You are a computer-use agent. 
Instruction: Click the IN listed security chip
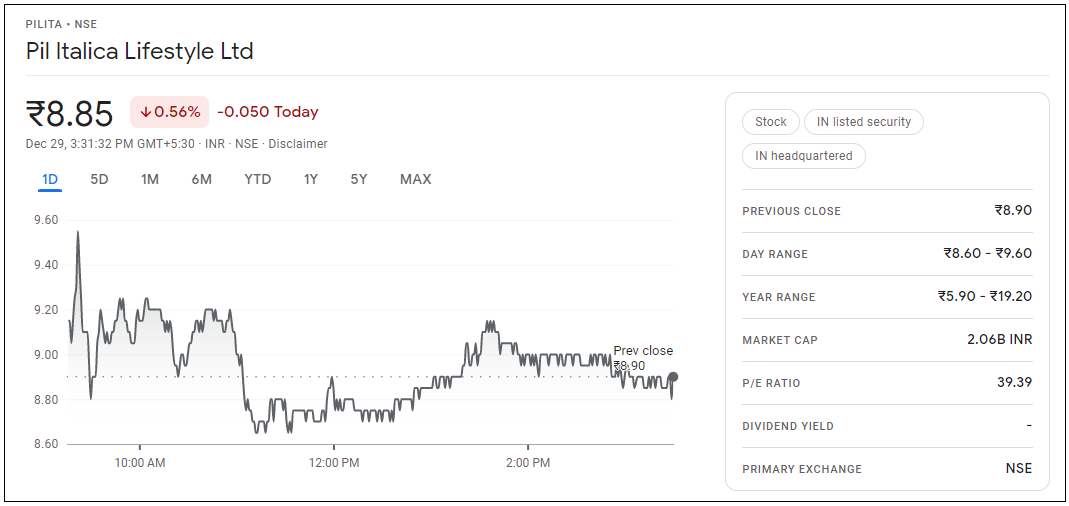[864, 122]
